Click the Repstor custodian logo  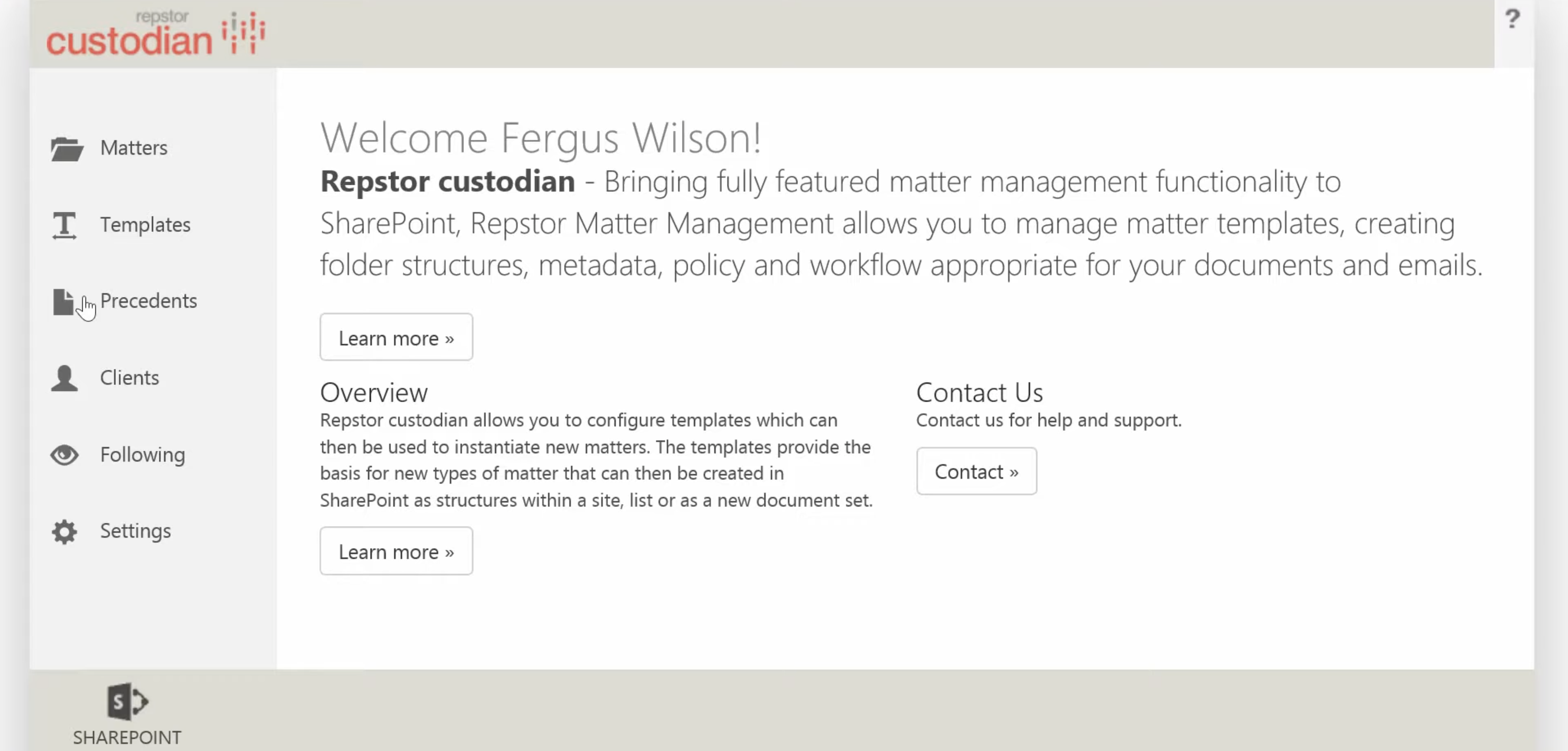pyautogui.click(x=156, y=33)
